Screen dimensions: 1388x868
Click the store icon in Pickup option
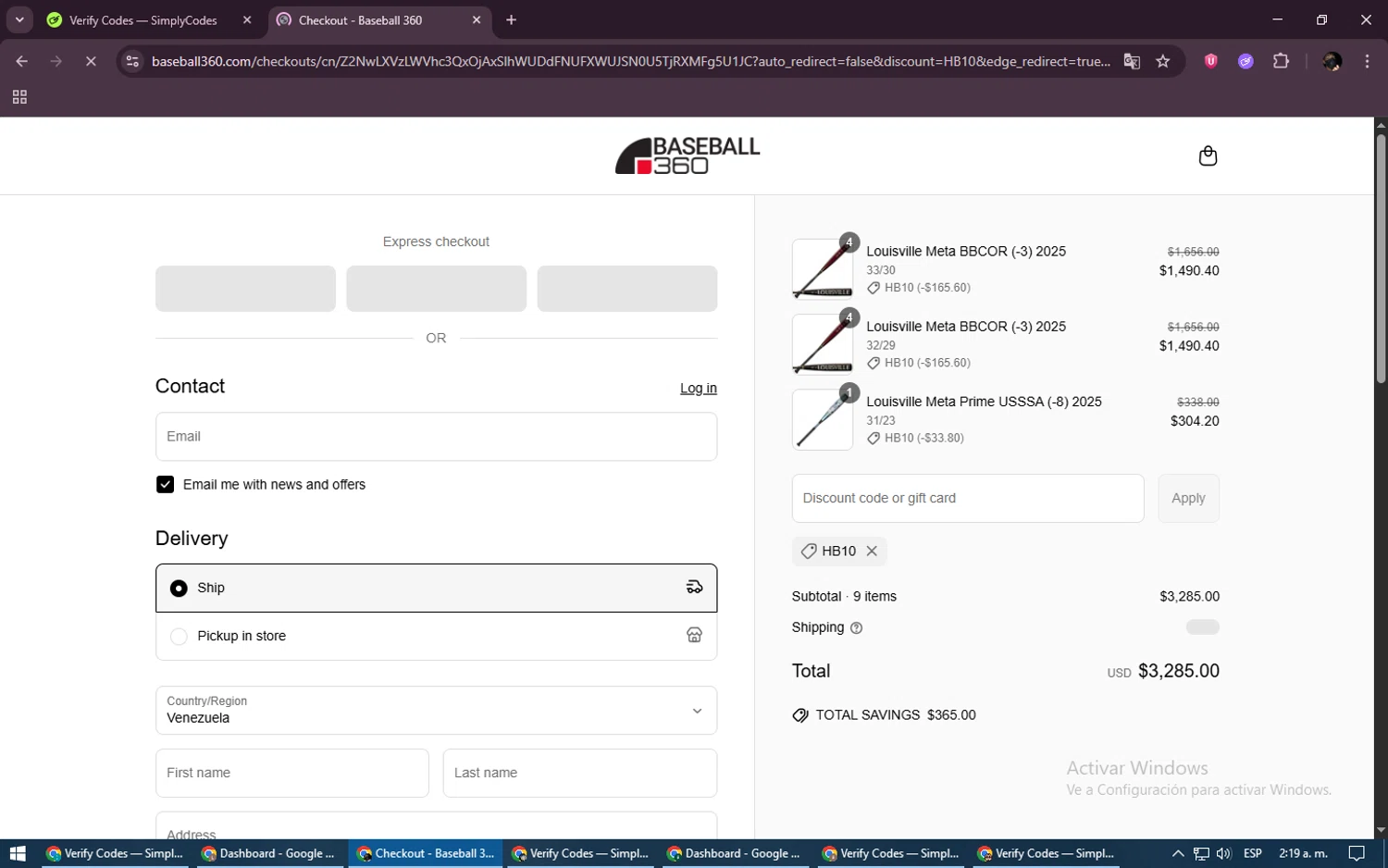pyautogui.click(x=694, y=635)
